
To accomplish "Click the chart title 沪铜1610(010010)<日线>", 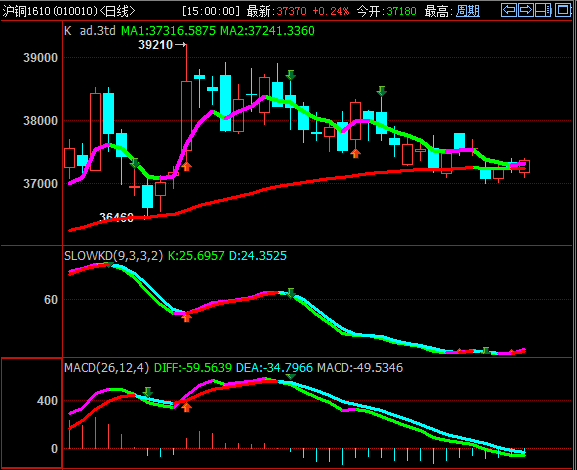I will point(69,11).
